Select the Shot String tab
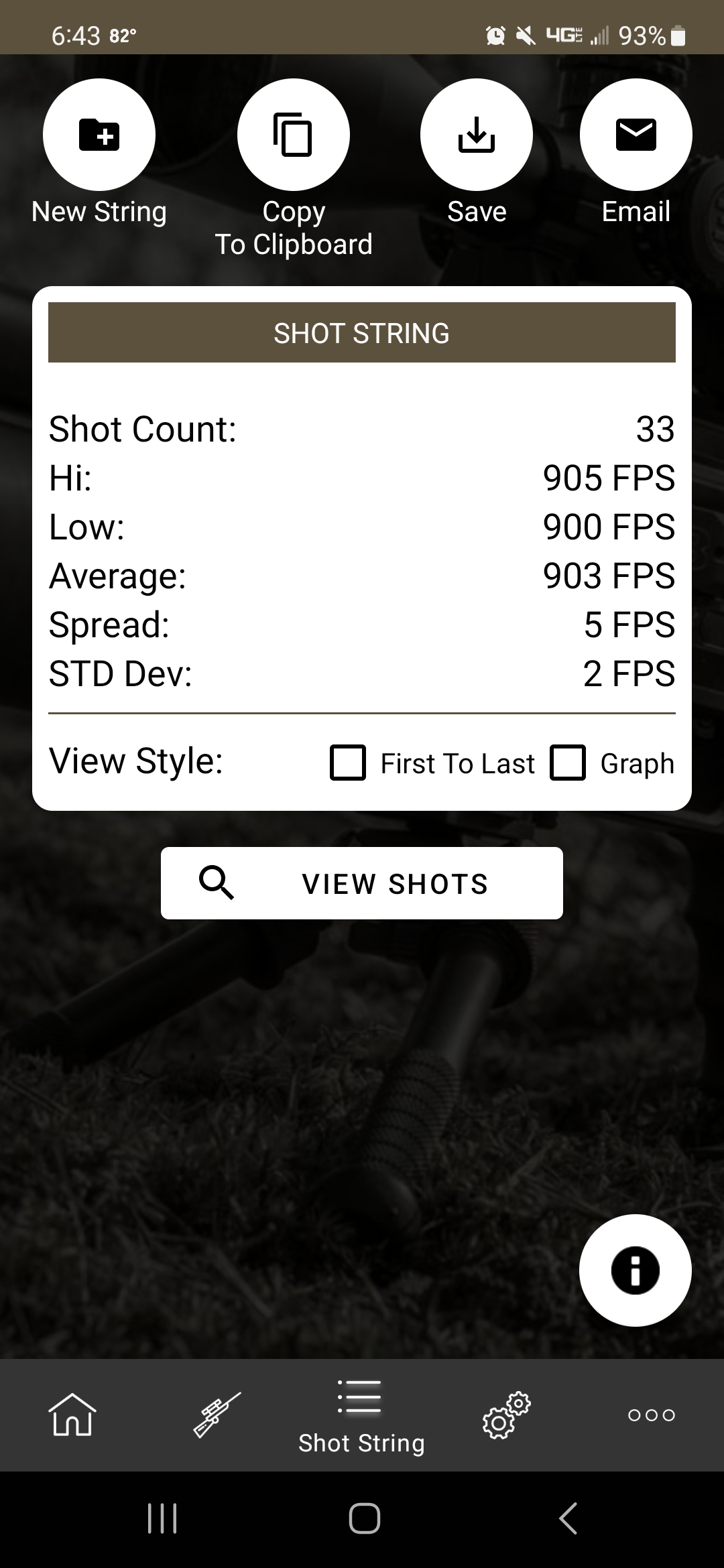This screenshot has height=1568, width=724. (362, 1415)
